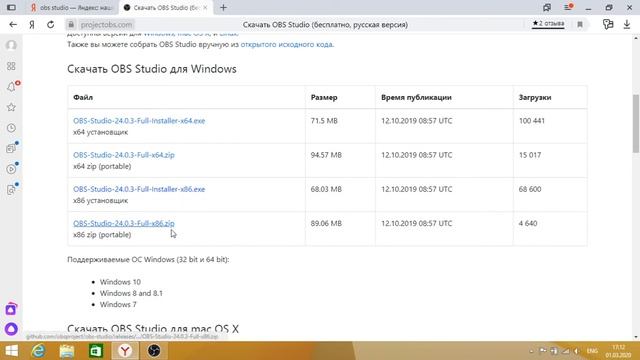
Task: Follow the открытого исходного кода link
Action: point(287,44)
